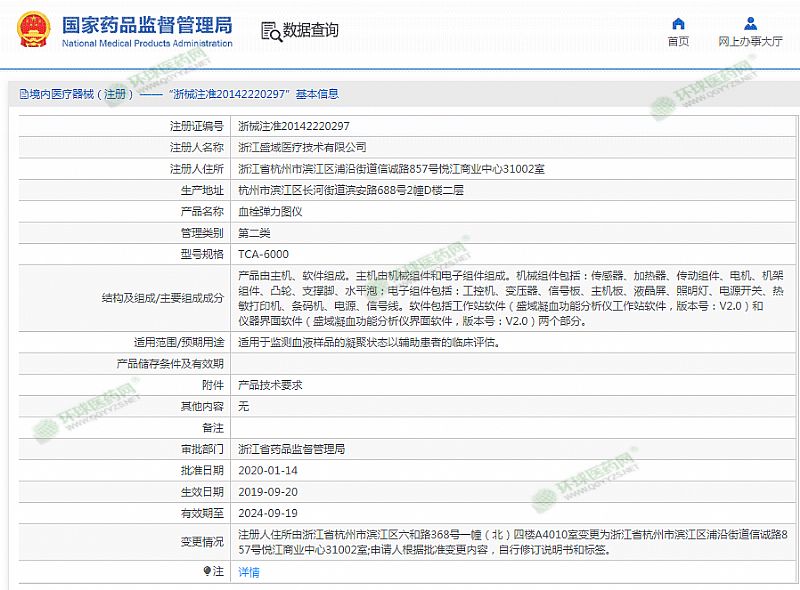Click the 首页 home icon
Screen dimensions: 800x590
tap(678, 23)
